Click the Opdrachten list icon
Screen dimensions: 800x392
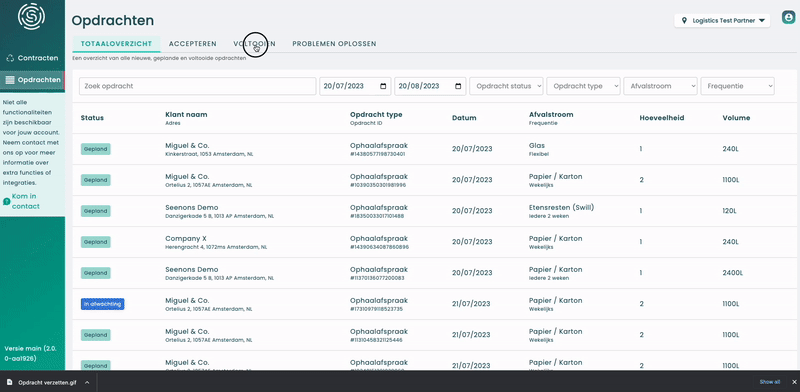pyautogui.click(x=10, y=80)
